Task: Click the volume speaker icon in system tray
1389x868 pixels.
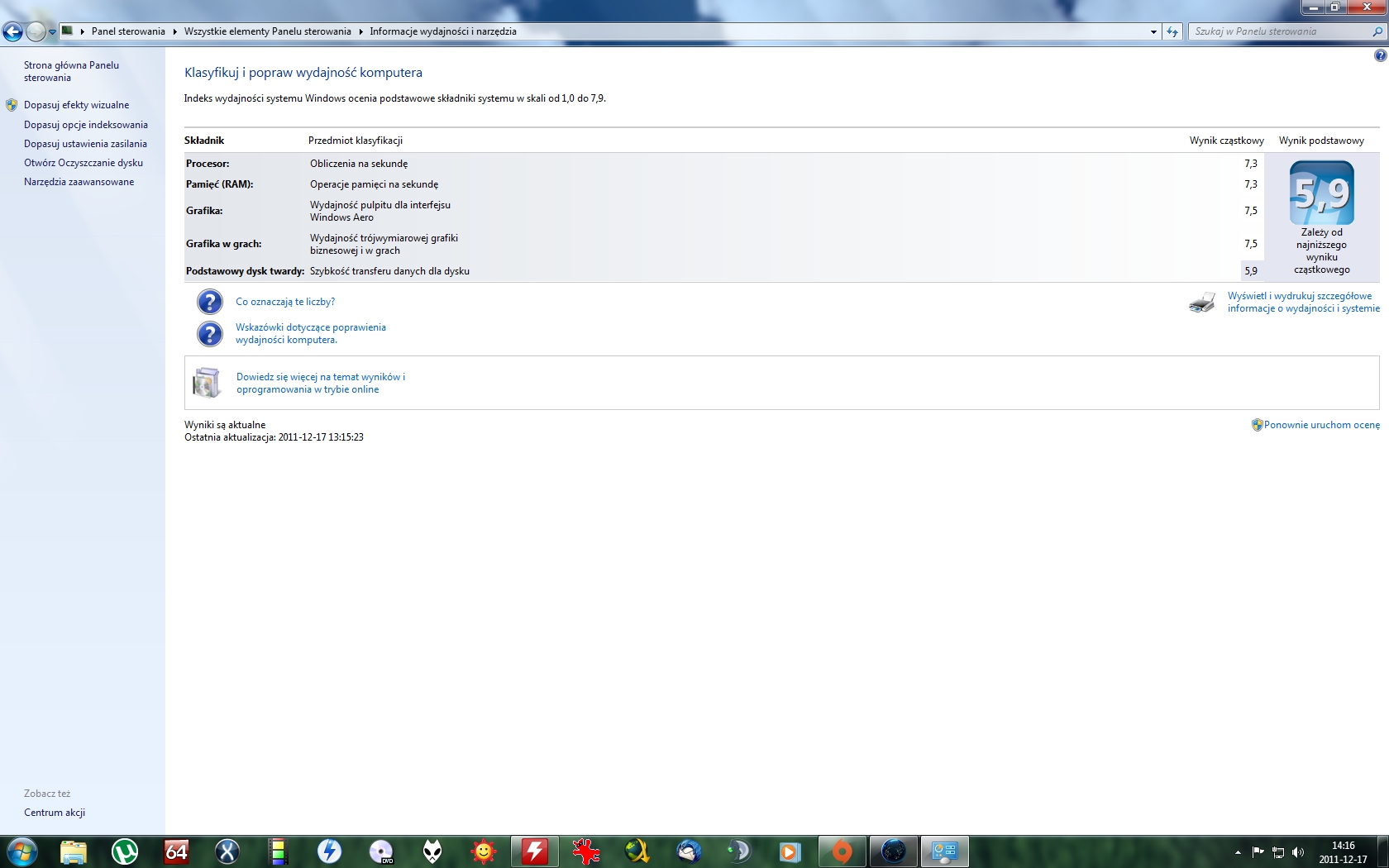Action: coord(1298,852)
